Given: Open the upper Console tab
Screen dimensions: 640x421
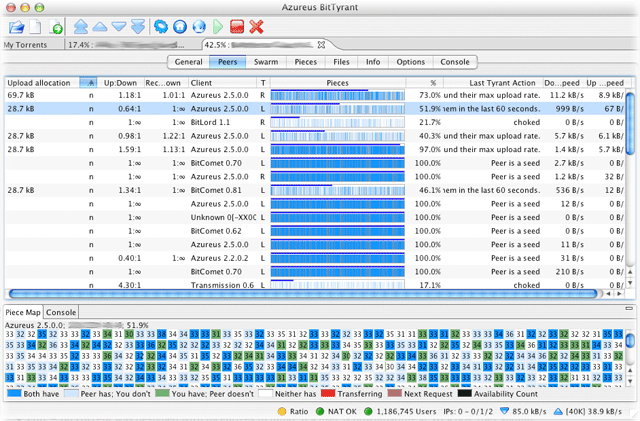Looking at the screenshot, I should [x=455, y=62].
